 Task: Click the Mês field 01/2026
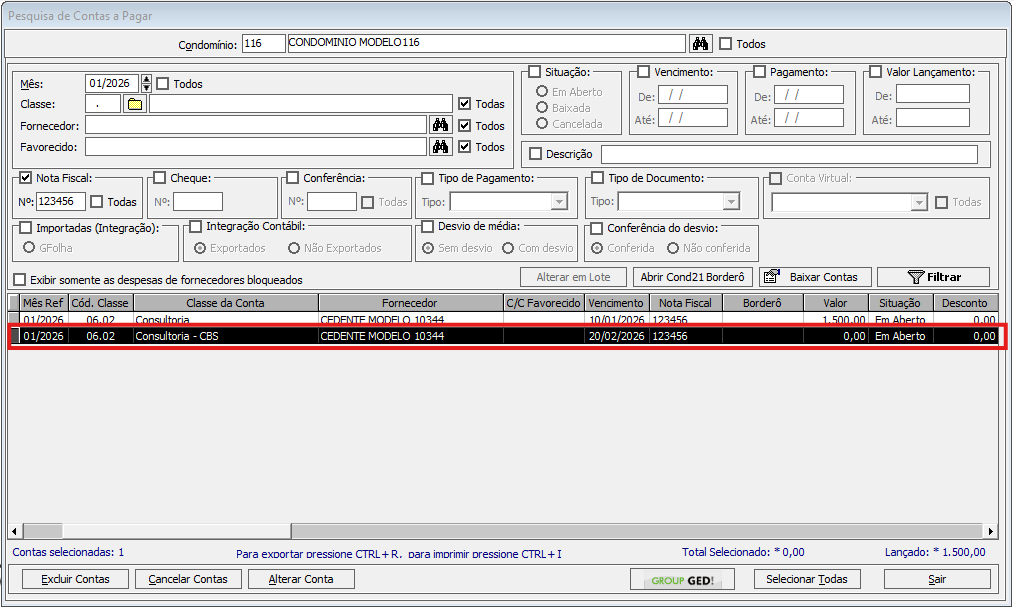[x=111, y=83]
